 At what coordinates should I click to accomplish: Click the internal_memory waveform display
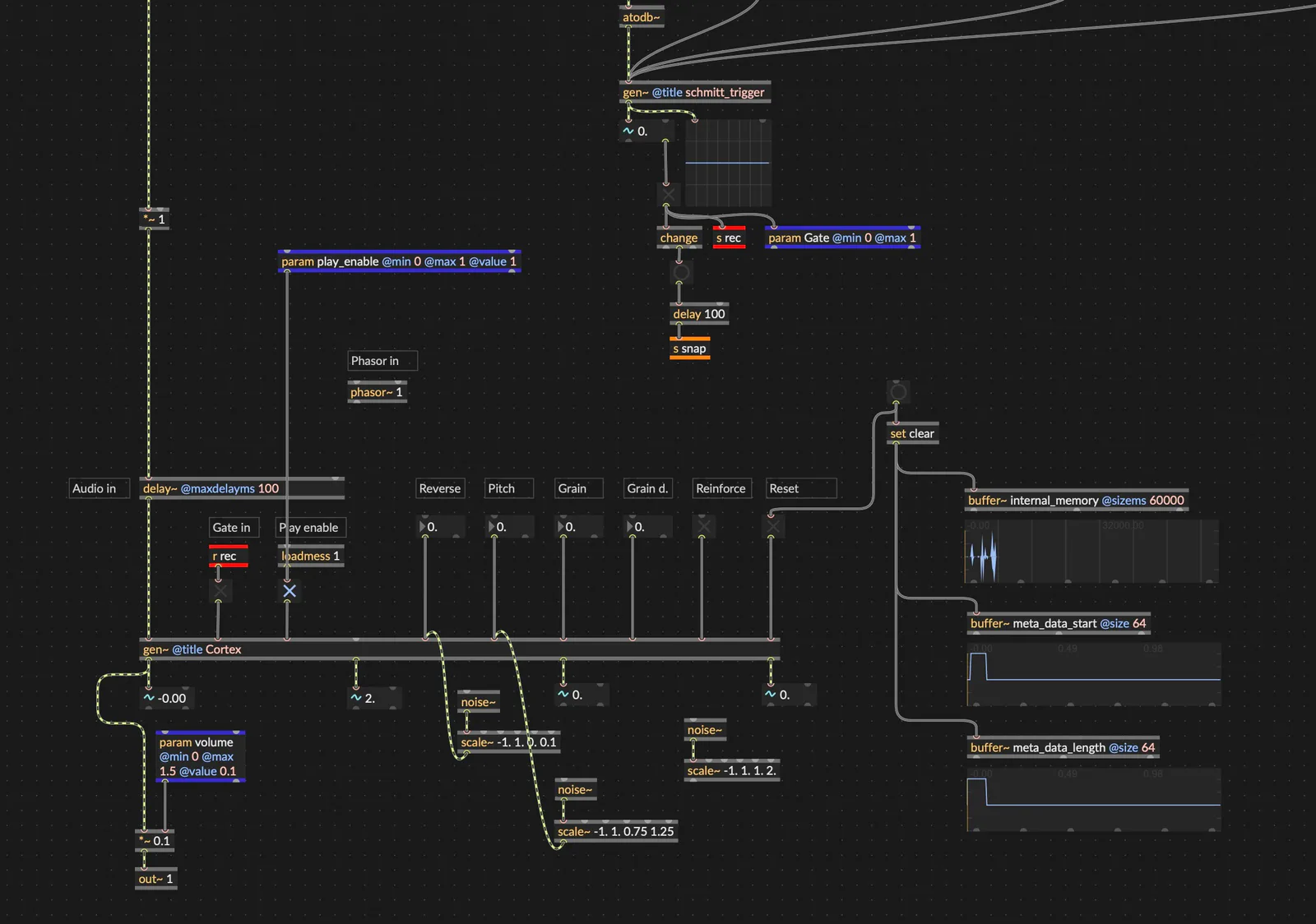click(1091, 551)
